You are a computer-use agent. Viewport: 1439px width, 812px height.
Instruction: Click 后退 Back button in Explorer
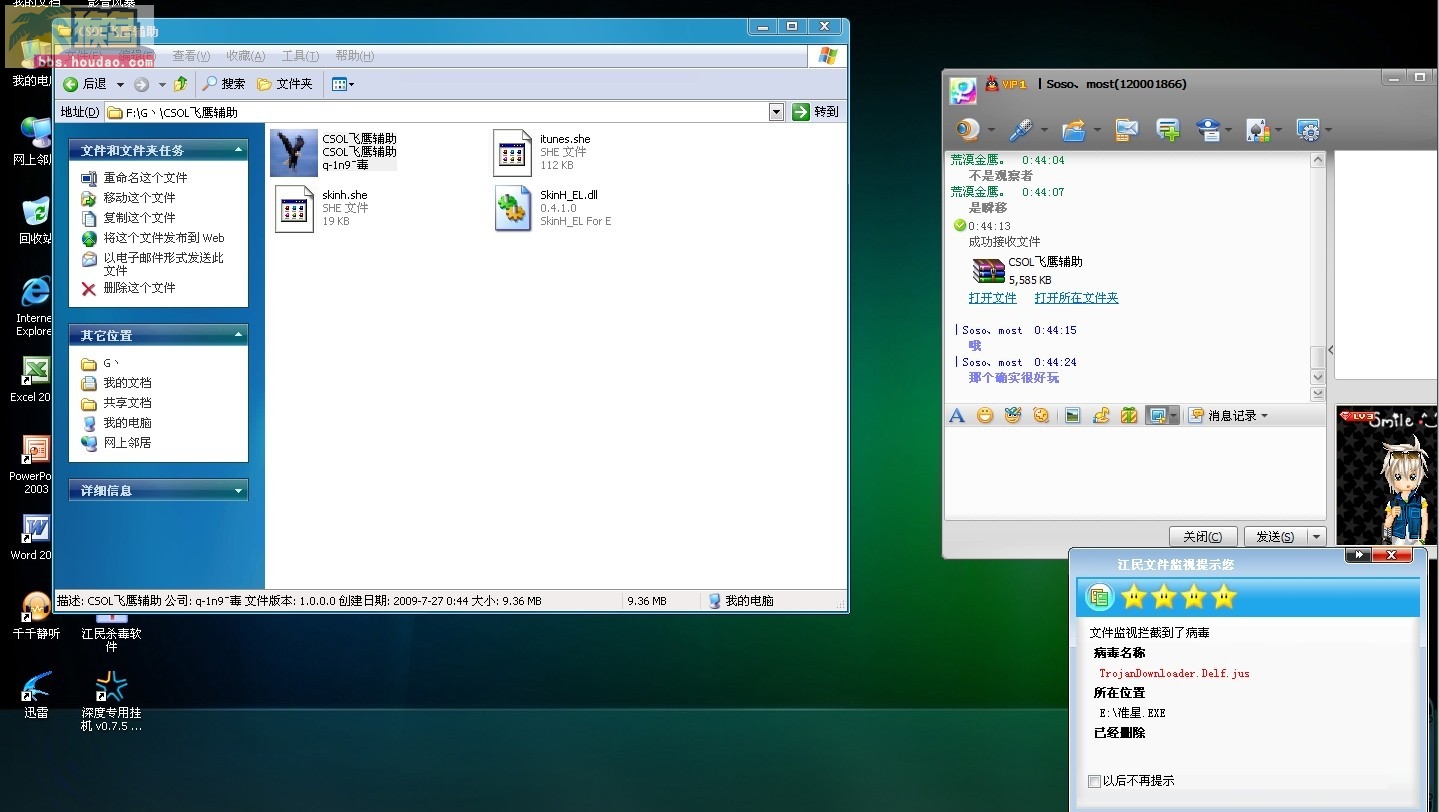85,84
